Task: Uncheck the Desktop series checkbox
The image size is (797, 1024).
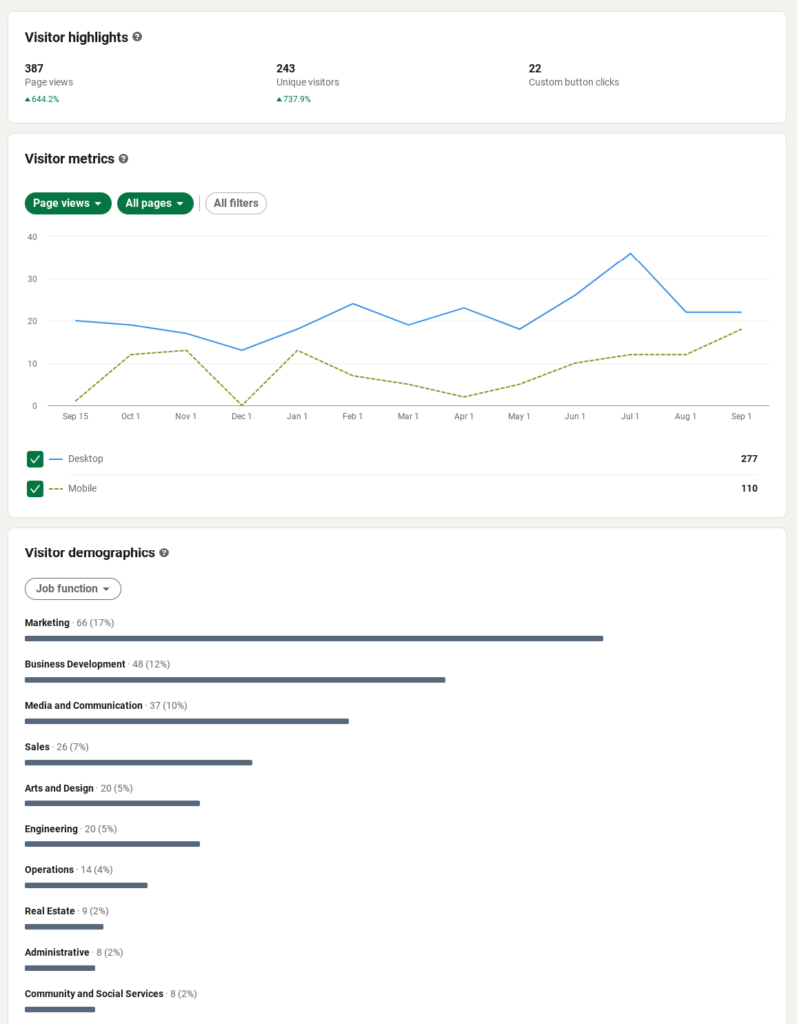Action: 35,459
